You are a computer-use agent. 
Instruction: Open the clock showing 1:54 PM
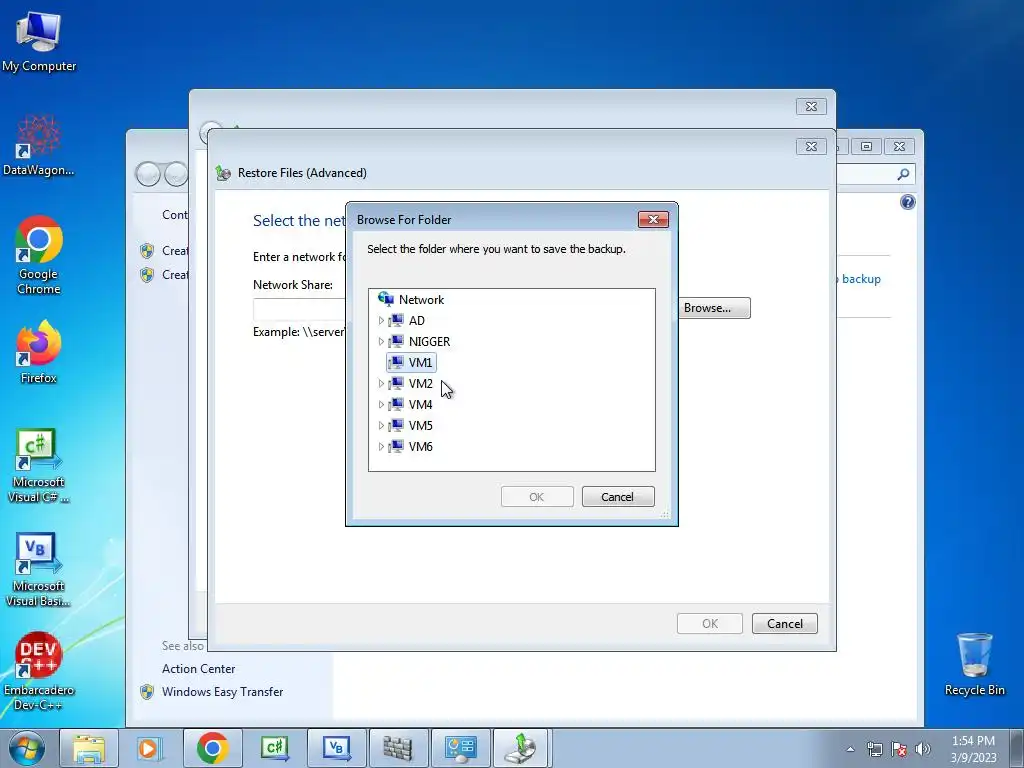973,748
